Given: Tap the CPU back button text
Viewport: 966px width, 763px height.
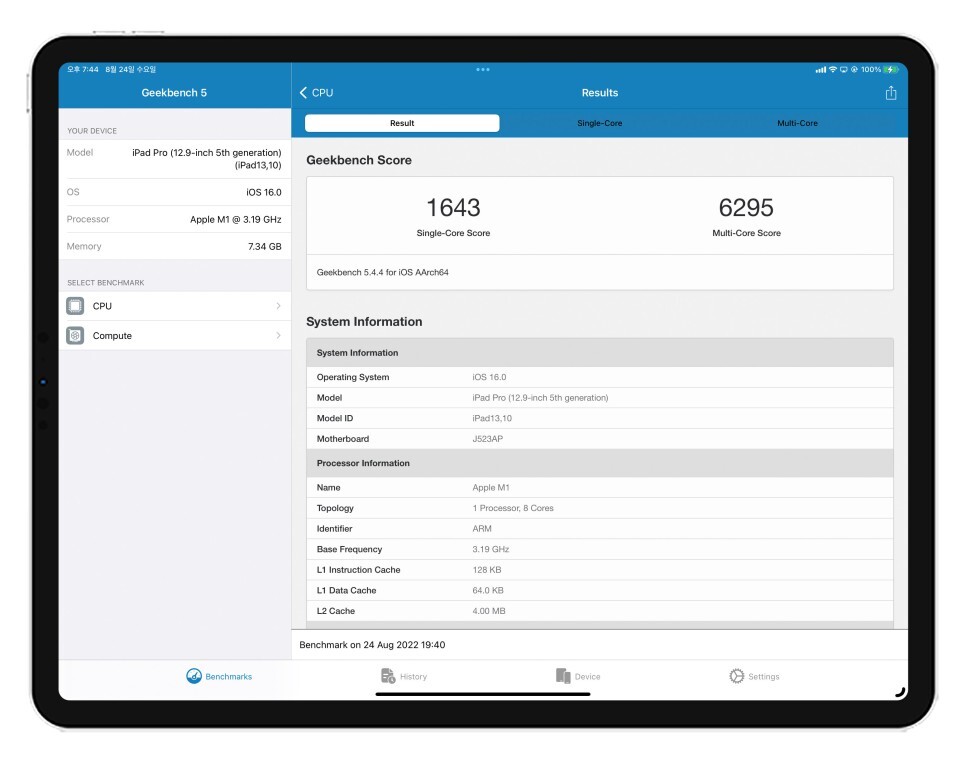Looking at the screenshot, I should coord(322,92).
